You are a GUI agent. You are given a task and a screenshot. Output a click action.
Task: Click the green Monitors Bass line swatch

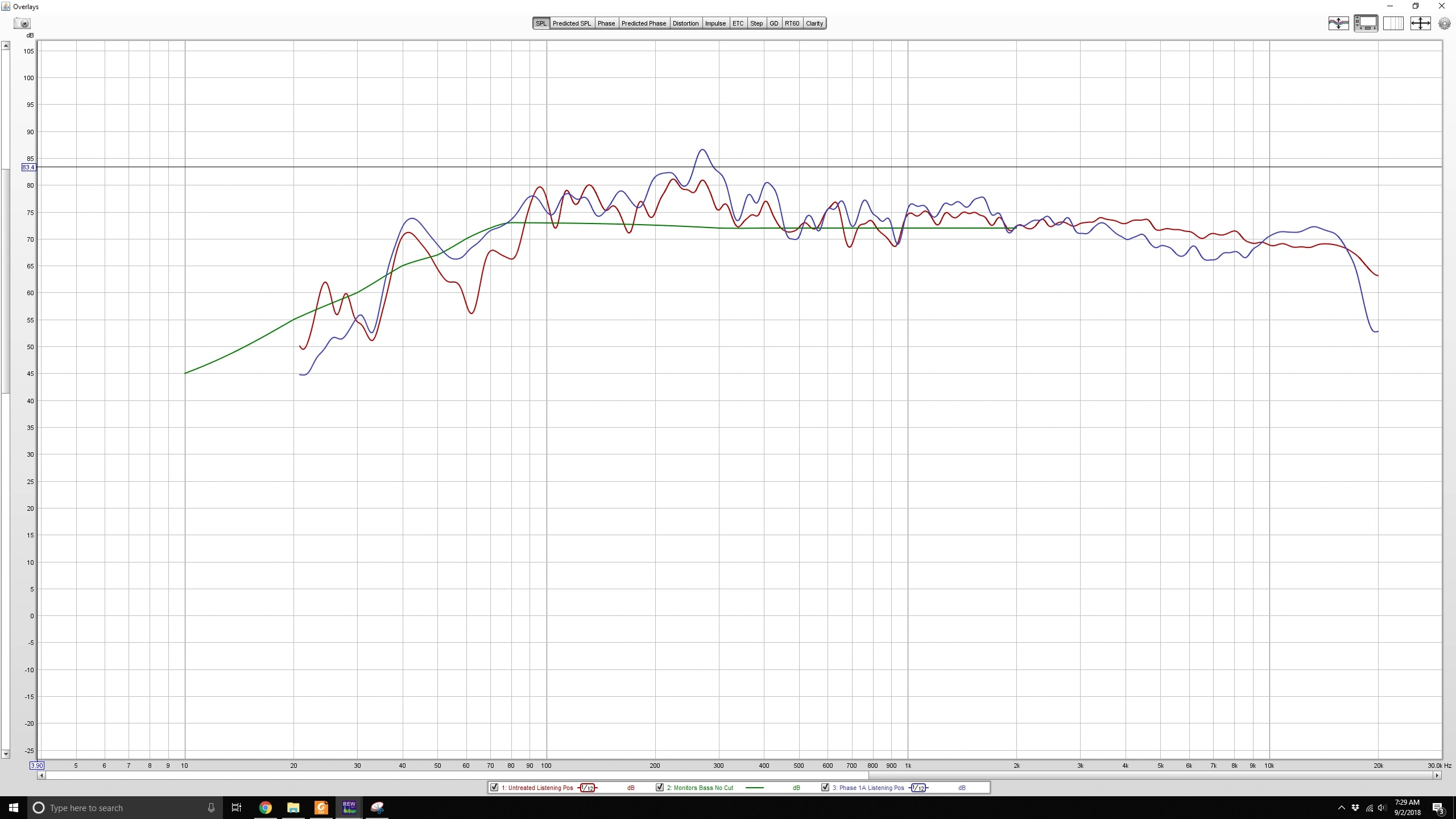pyautogui.click(x=754, y=788)
